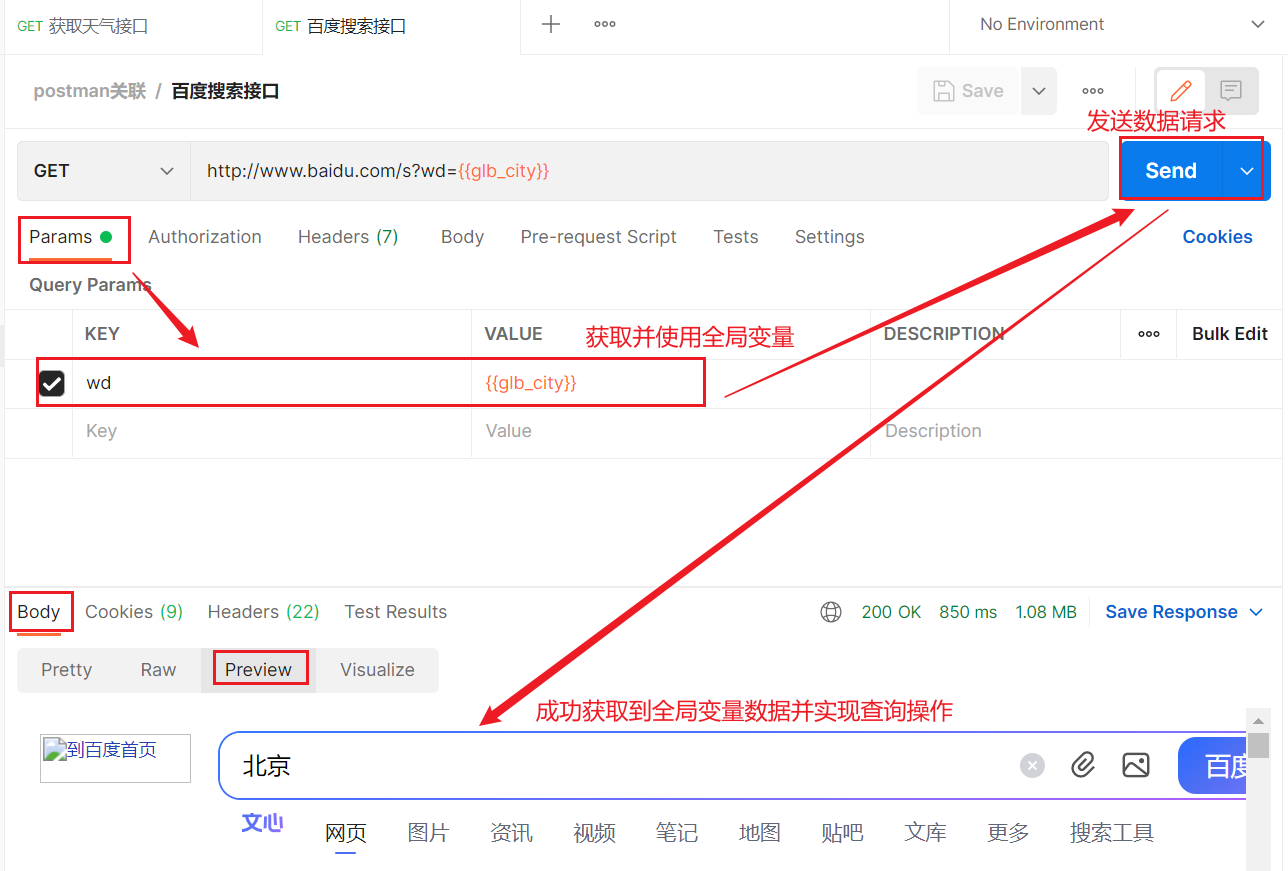
Task: Click the 850 ms response time
Action: click(968, 612)
